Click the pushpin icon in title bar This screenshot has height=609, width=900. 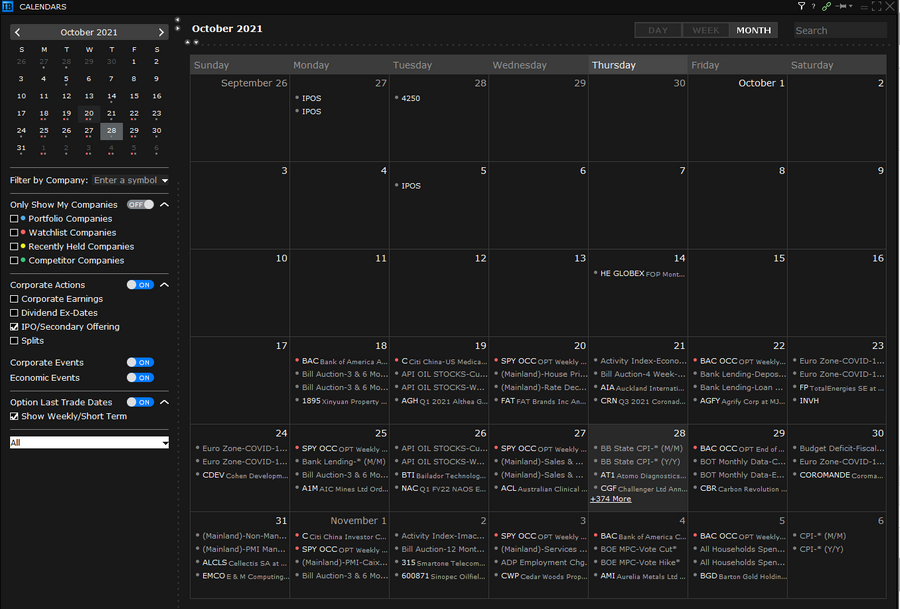[841, 6]
